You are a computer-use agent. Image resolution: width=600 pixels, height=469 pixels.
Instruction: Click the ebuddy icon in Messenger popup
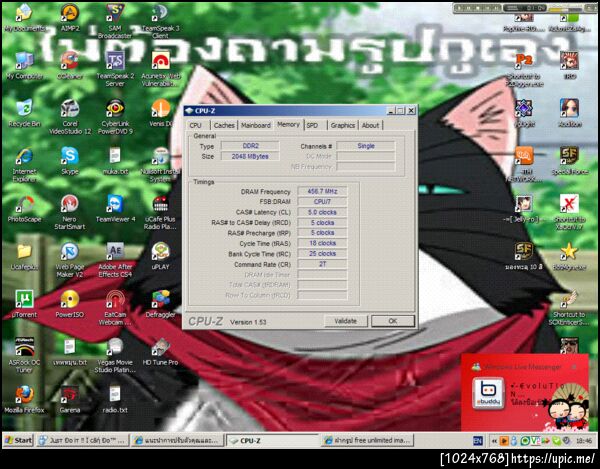488,393
